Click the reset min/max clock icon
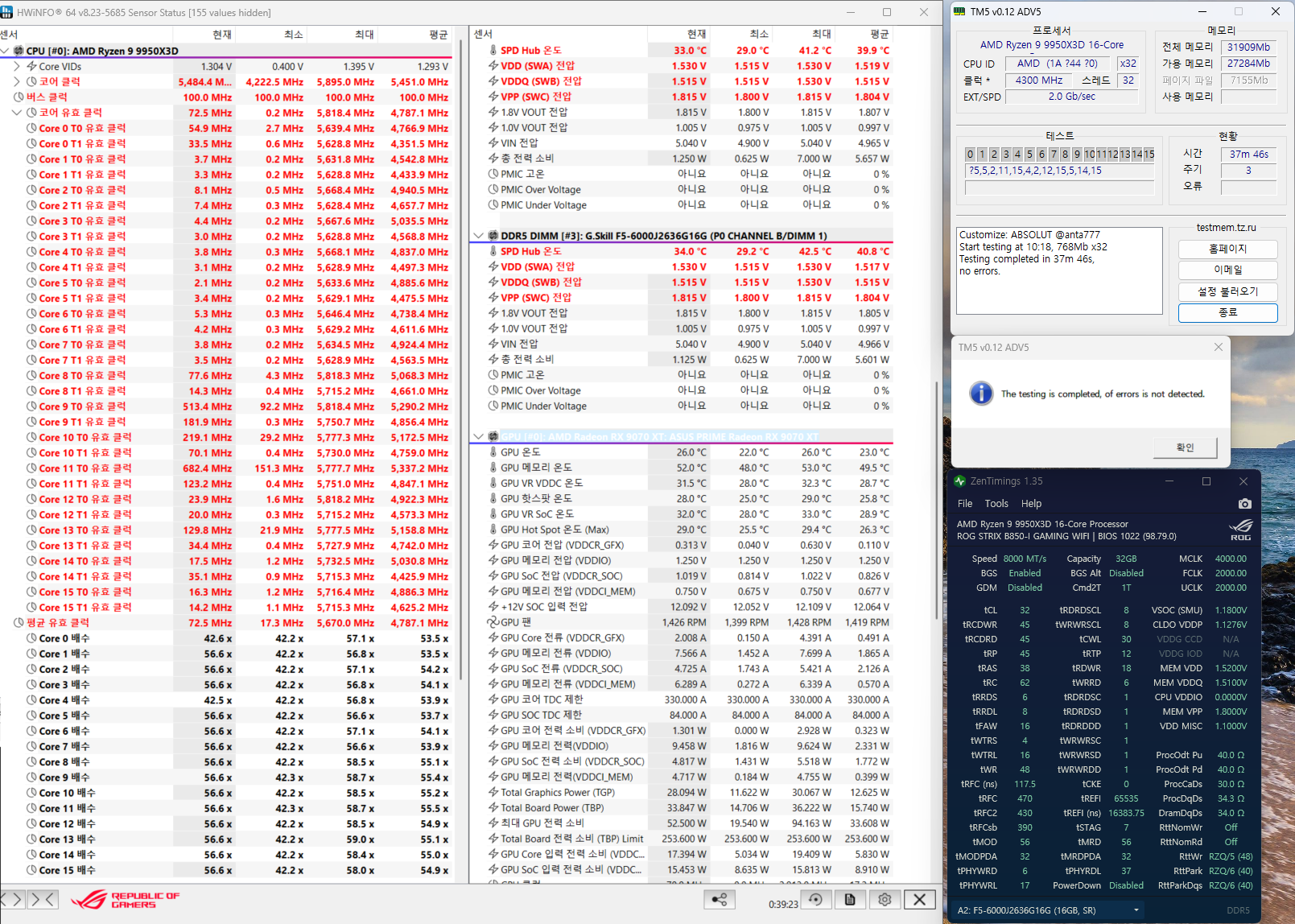Viewport: 1295px width, 924px height. point(815,900)
